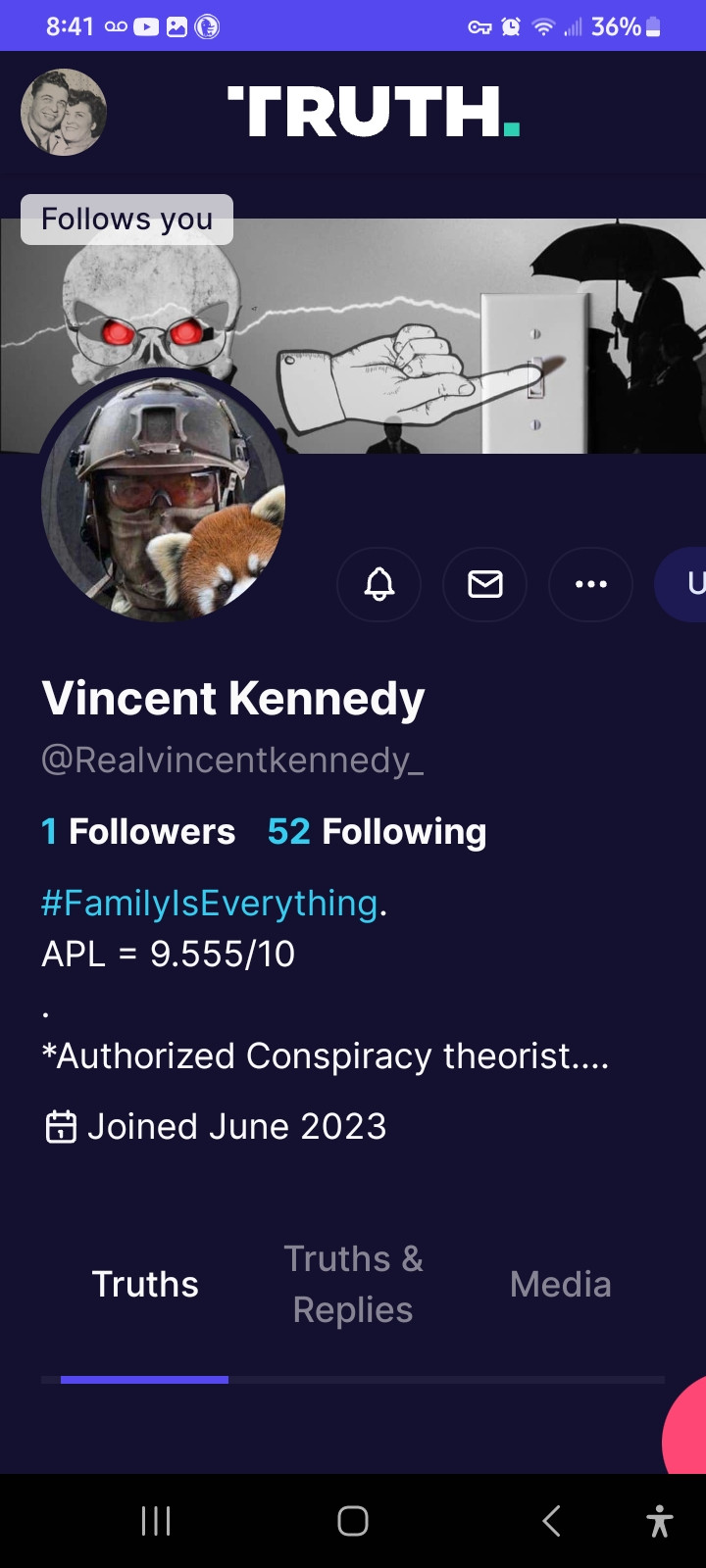This screenshot has width=706, height=1568.
Task: Open the Media tab
Action: coord(560,1284)
